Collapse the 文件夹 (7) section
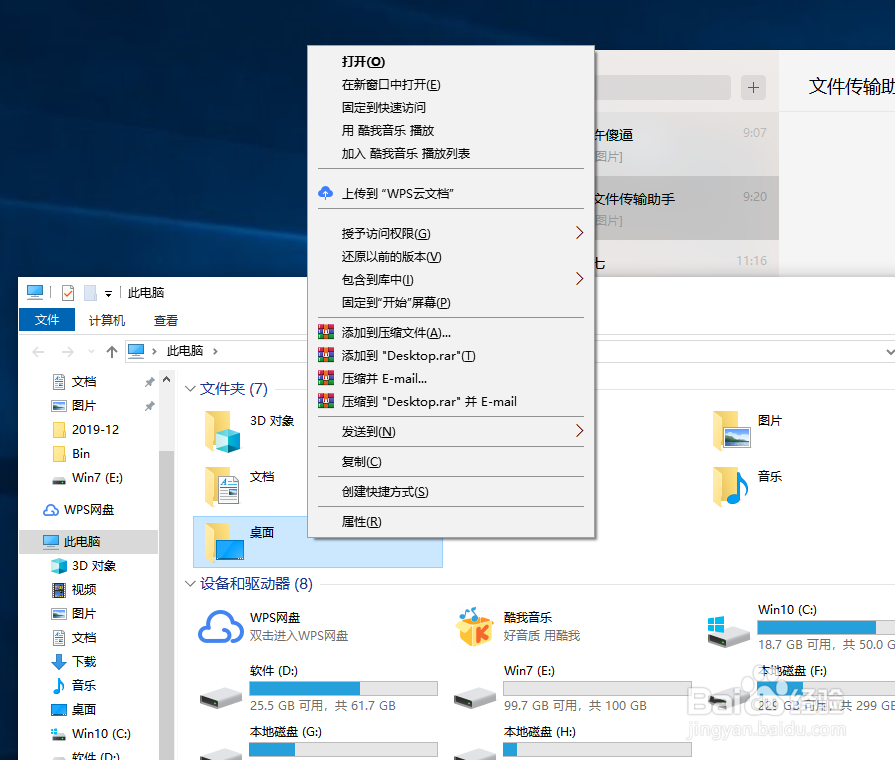The height and width of the screenshot is (760, 895). 190,389
